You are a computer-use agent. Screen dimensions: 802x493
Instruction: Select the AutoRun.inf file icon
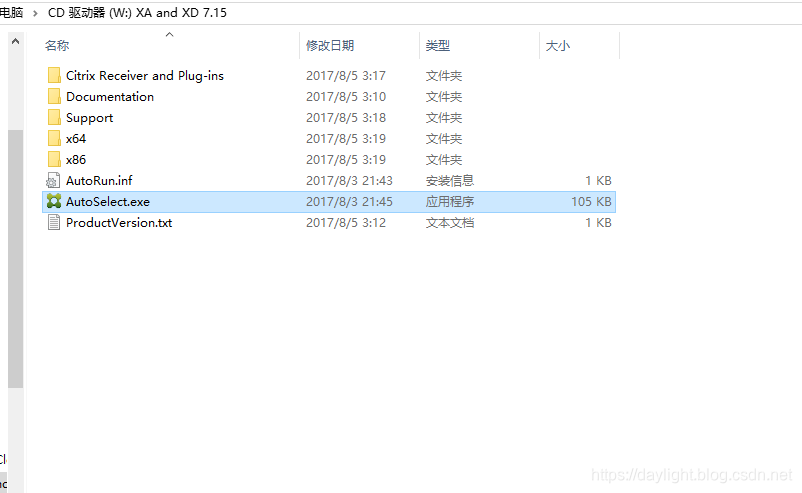[53, 180]
